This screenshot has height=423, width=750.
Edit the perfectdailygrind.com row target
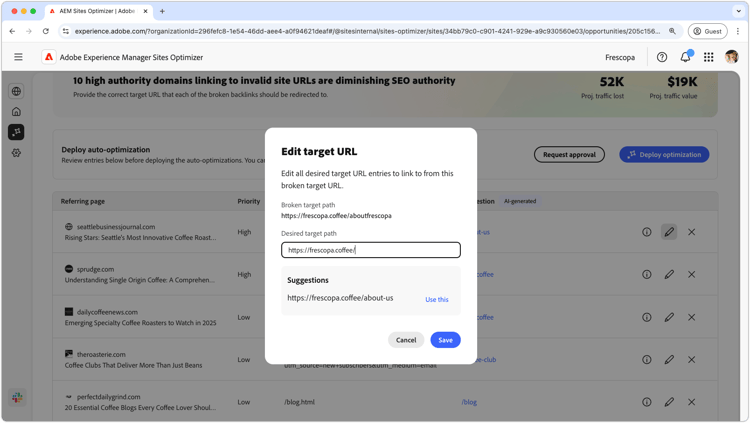[669, 402]
